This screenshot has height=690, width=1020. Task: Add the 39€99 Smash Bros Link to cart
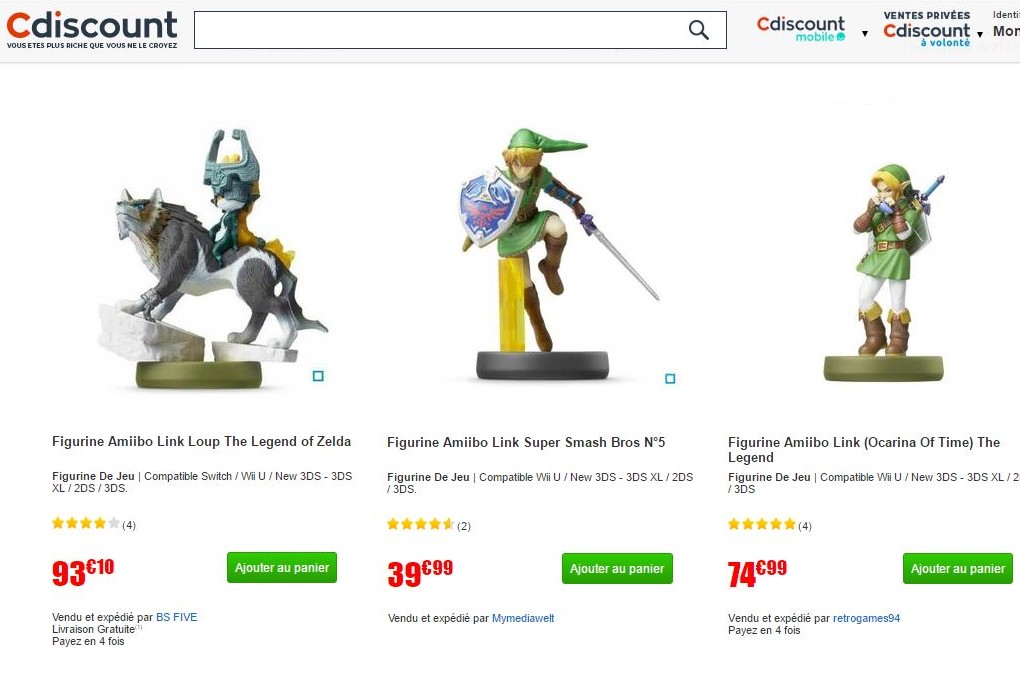point(617,568)
